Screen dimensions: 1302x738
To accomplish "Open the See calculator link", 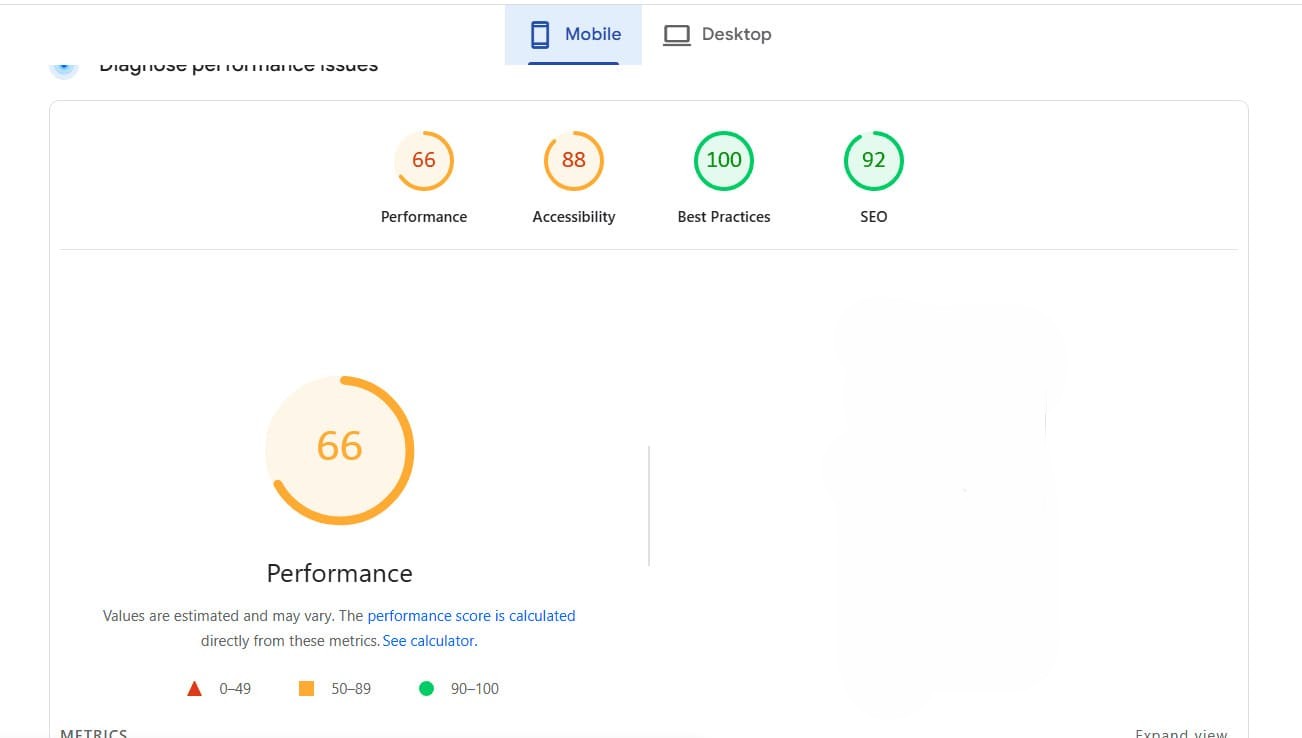I will (x=428, y=640).
